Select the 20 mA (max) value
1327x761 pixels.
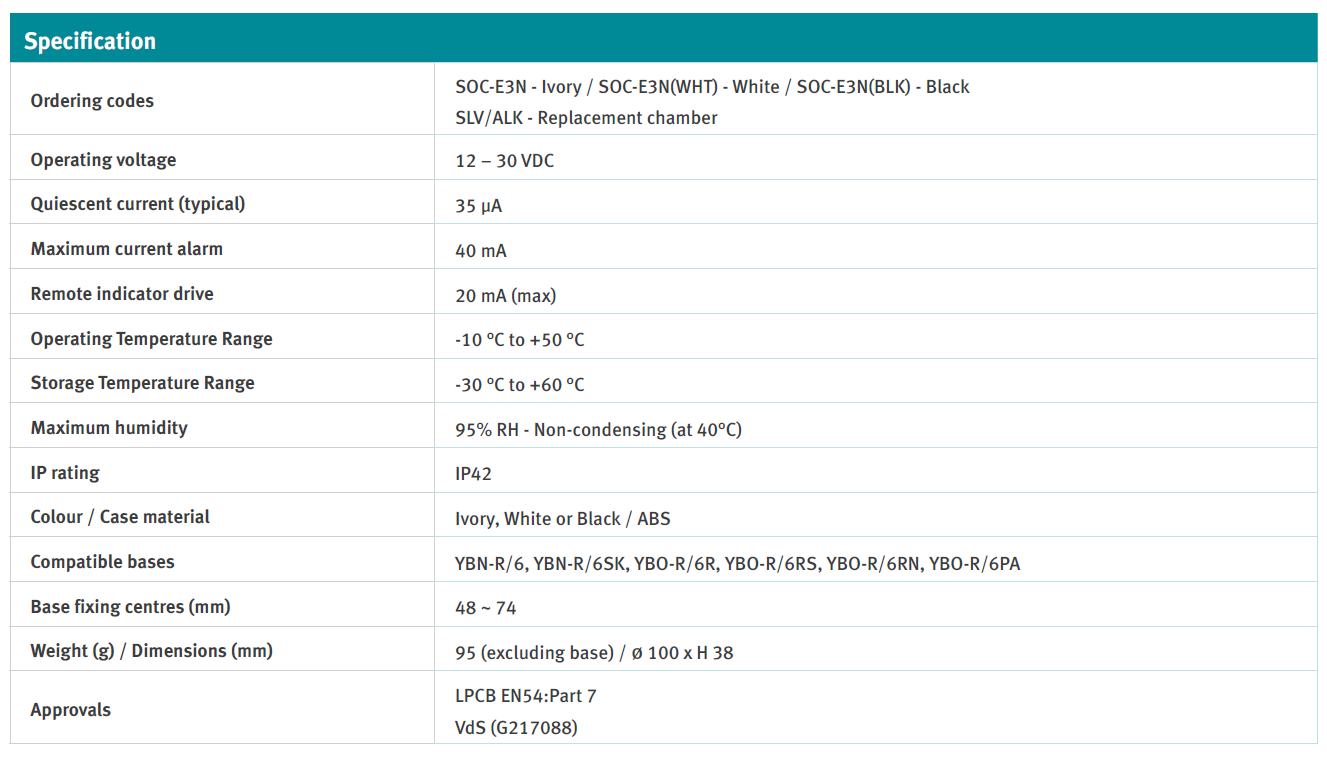tap(505, 296)
